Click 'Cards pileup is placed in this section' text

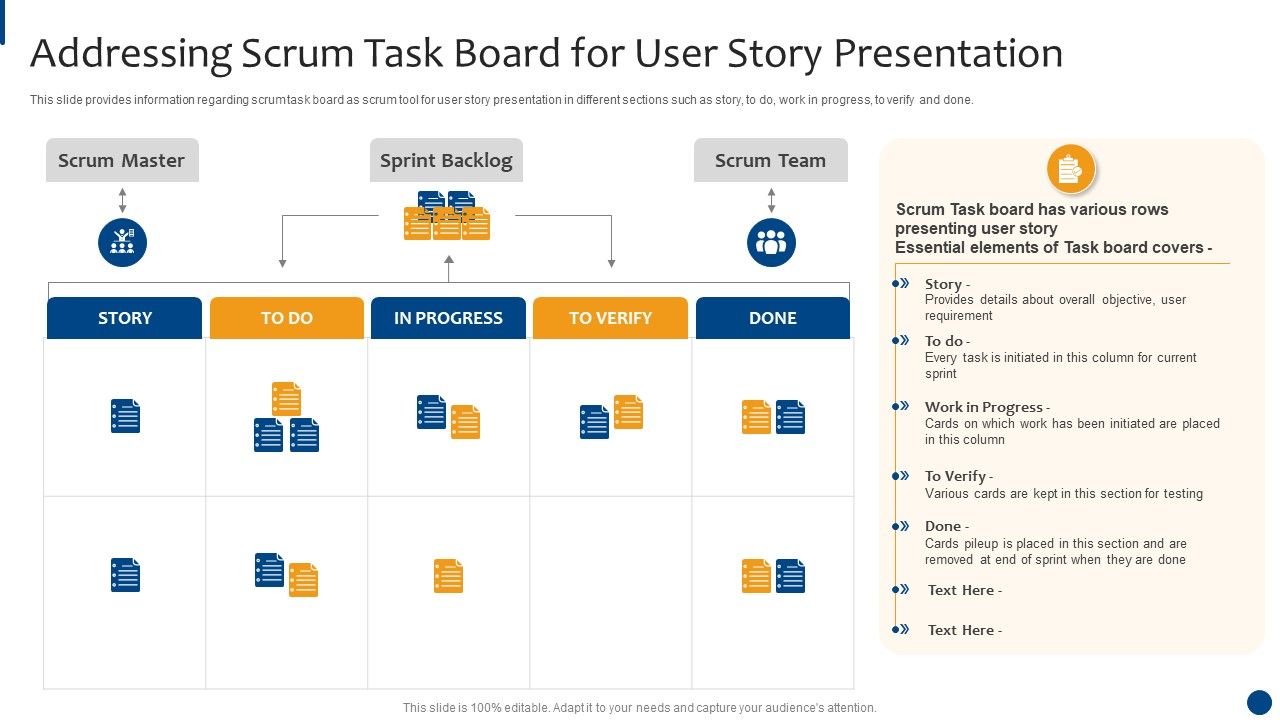(1056, 552)
